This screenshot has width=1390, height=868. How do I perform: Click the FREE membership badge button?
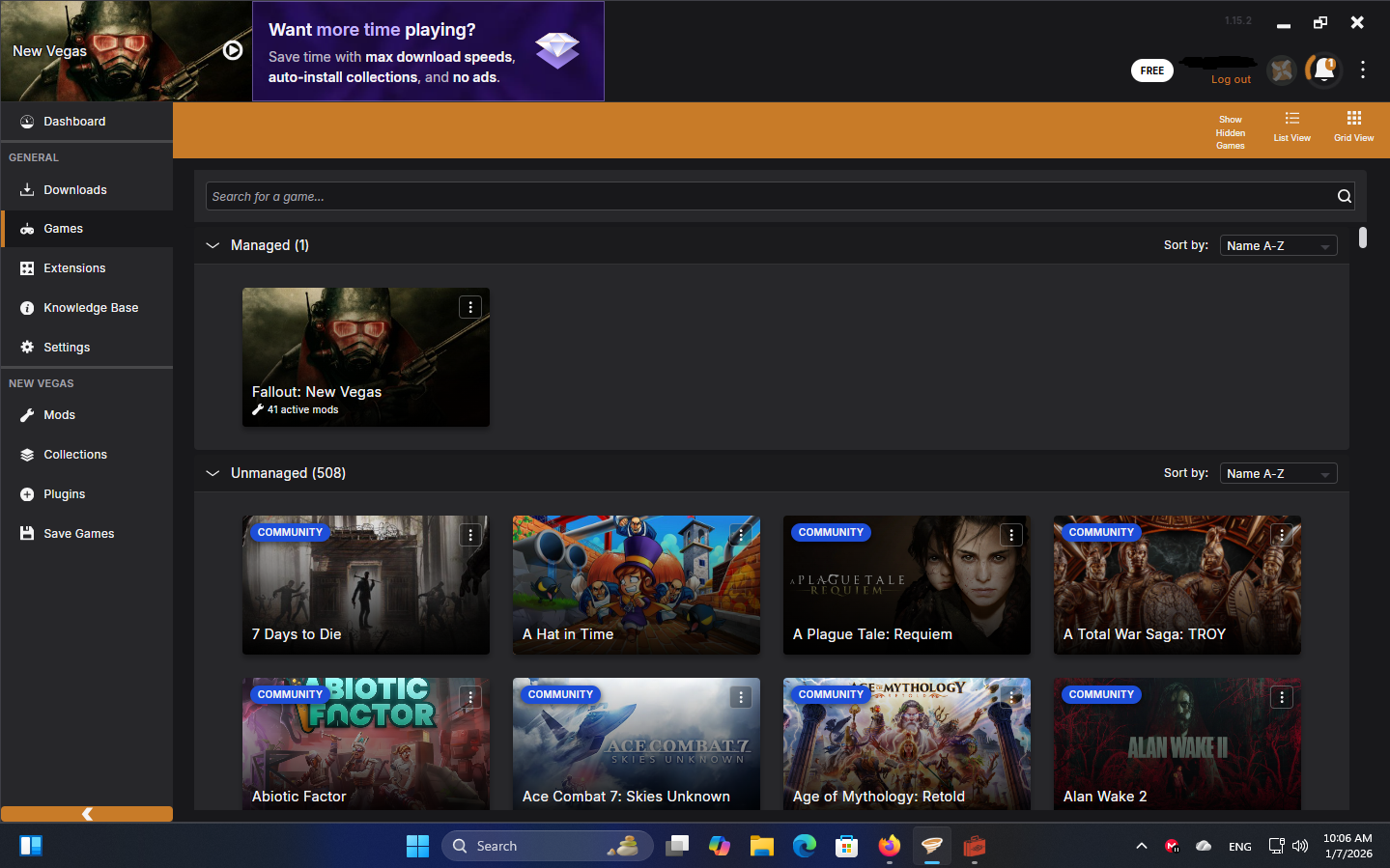(1151, 70)
